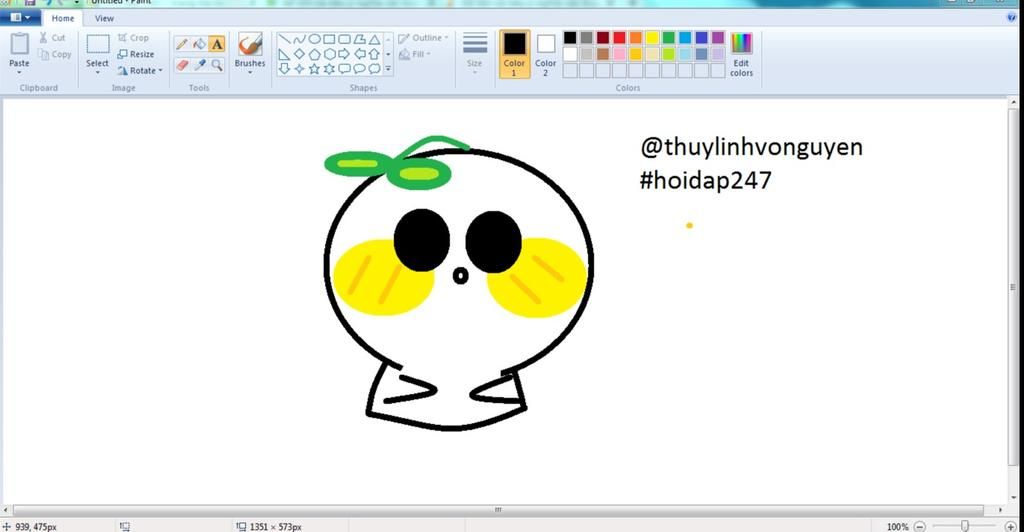The width and height of the screenshot is (1024, 532).
Task: Choose the Triangle shape
Action: pos(374,39)
